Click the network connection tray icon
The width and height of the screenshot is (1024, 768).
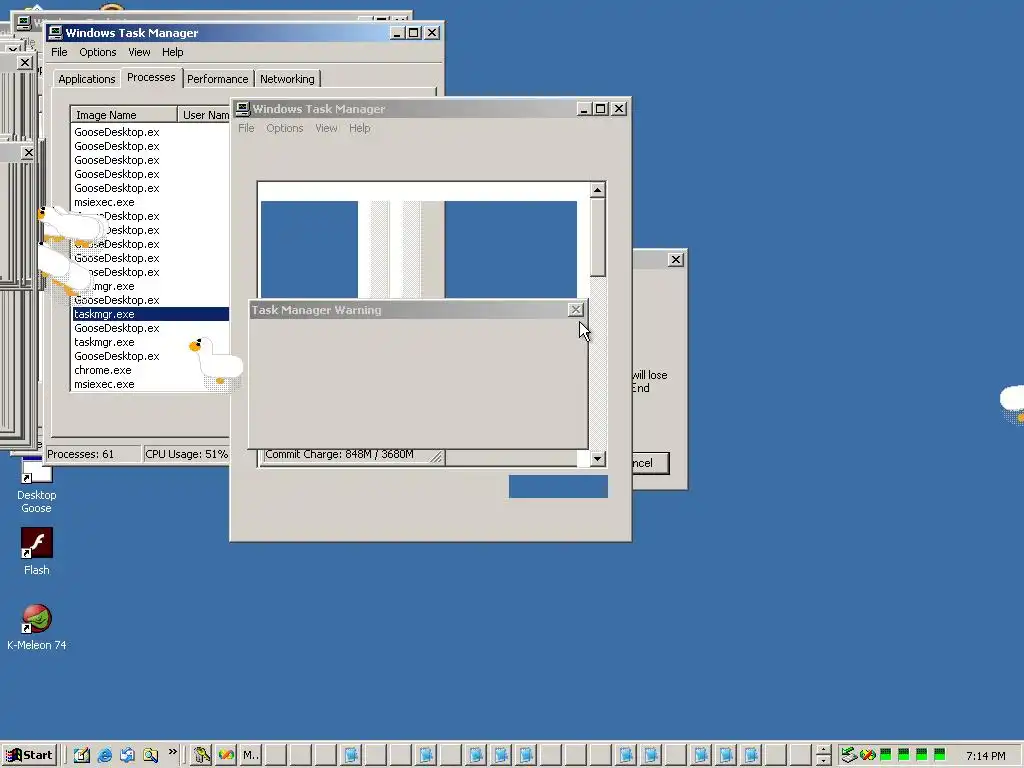click(848, 755)
